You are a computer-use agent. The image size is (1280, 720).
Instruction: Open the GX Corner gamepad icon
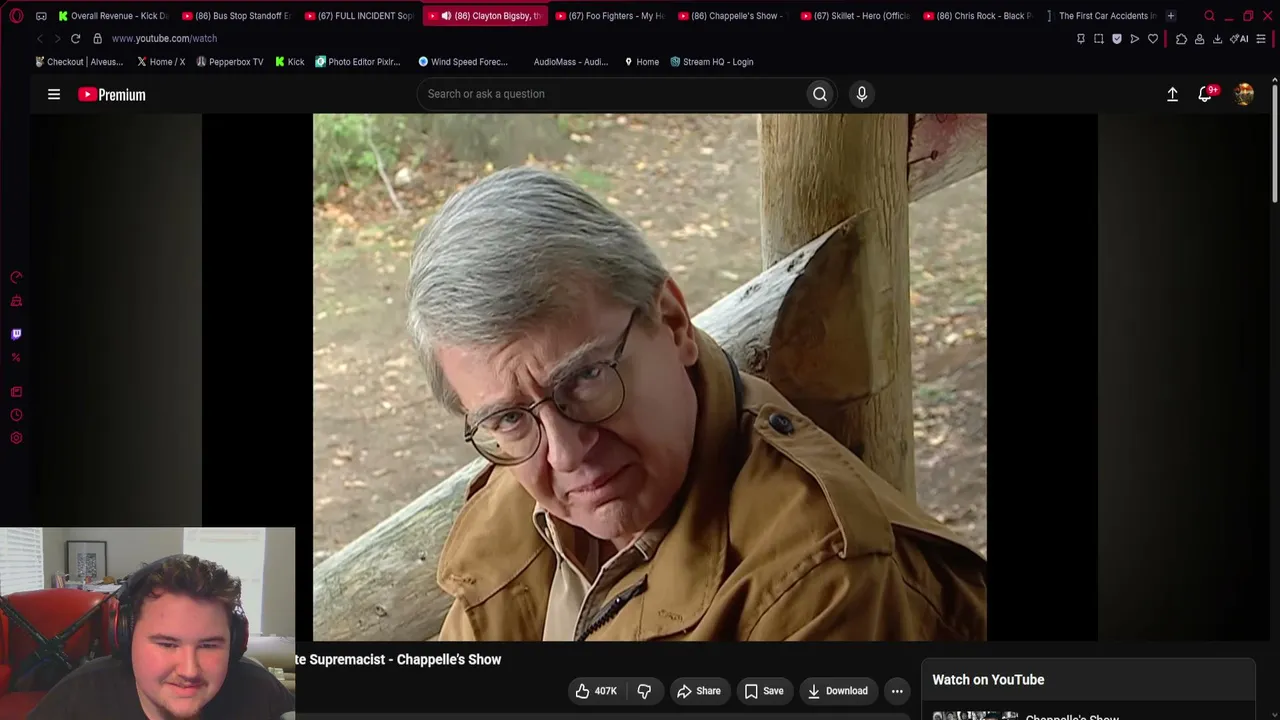(x=41, y=16)
